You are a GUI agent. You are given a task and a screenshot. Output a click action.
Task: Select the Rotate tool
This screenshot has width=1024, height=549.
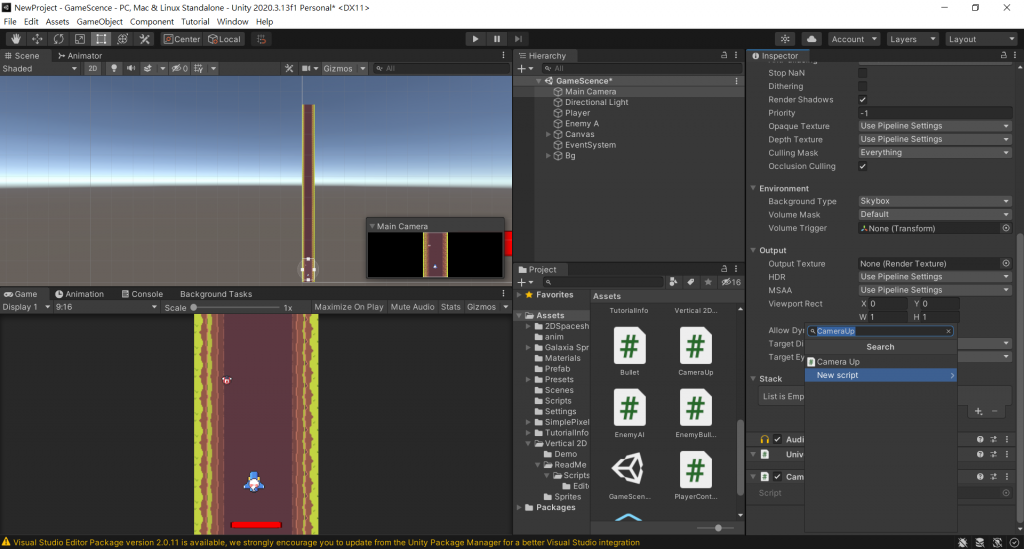tap(59, 39)
